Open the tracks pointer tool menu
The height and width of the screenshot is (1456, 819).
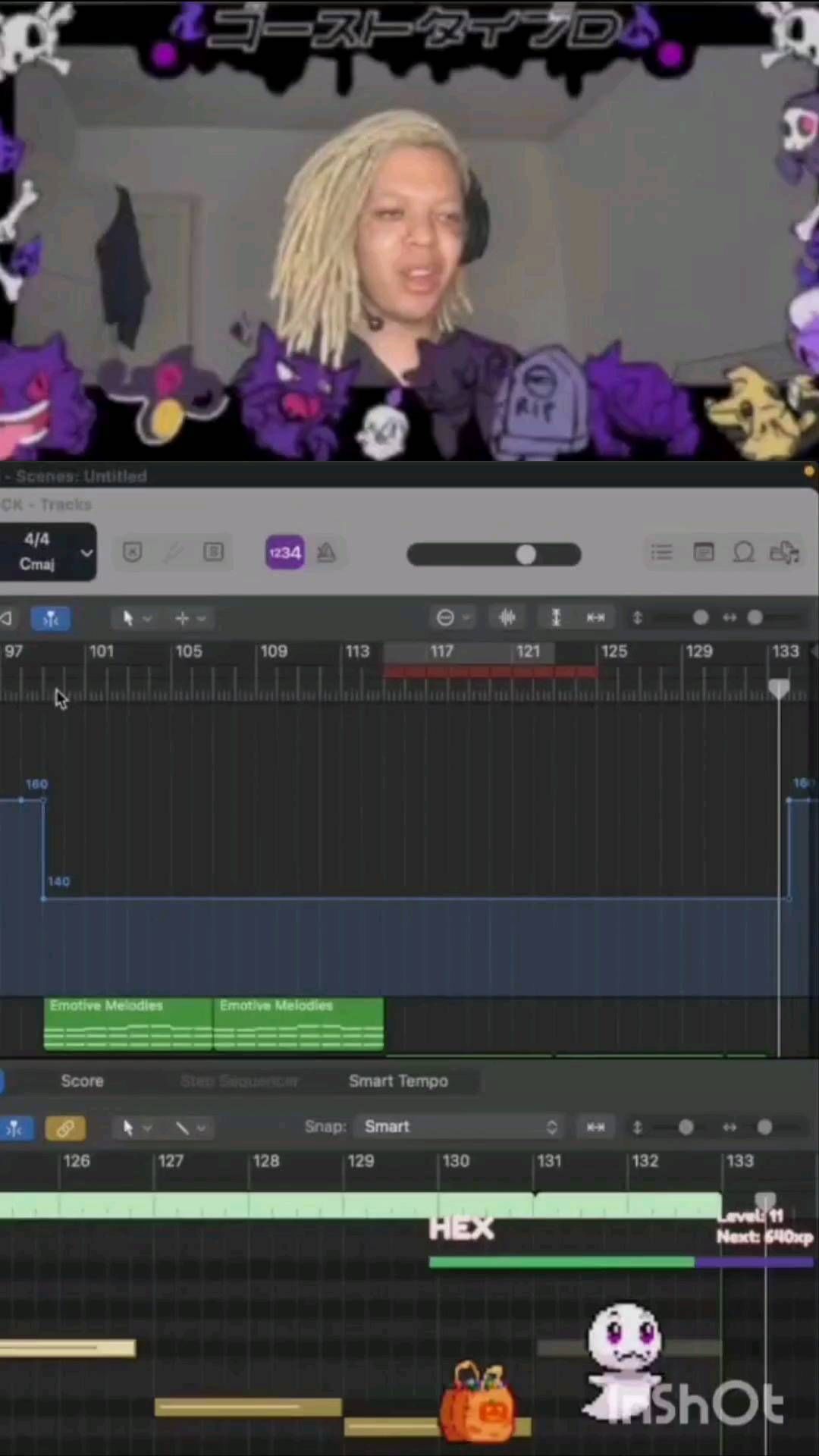pyautogui.click(x=136, y=619)
